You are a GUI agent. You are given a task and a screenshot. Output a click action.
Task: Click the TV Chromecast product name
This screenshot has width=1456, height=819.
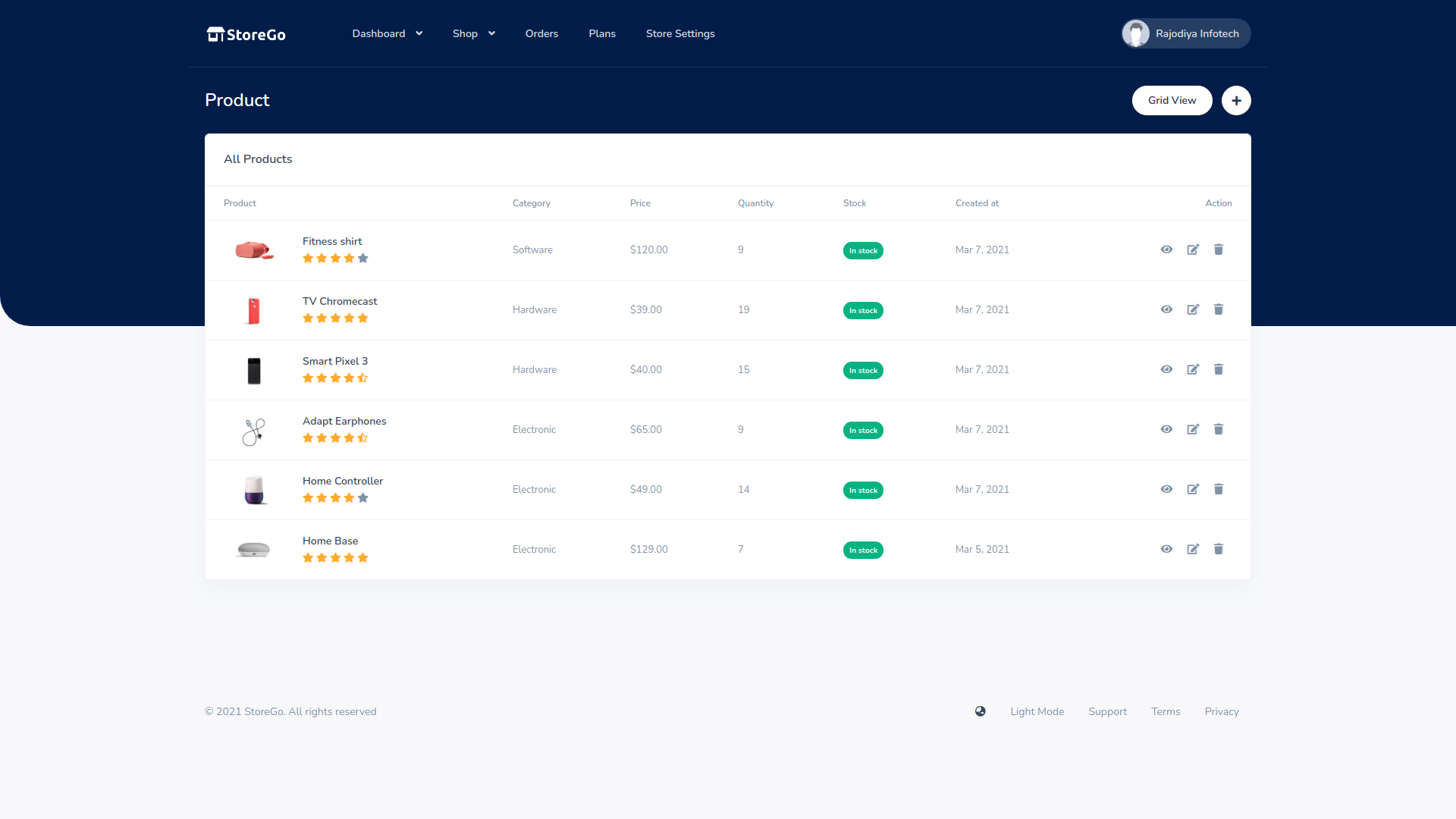340,301
